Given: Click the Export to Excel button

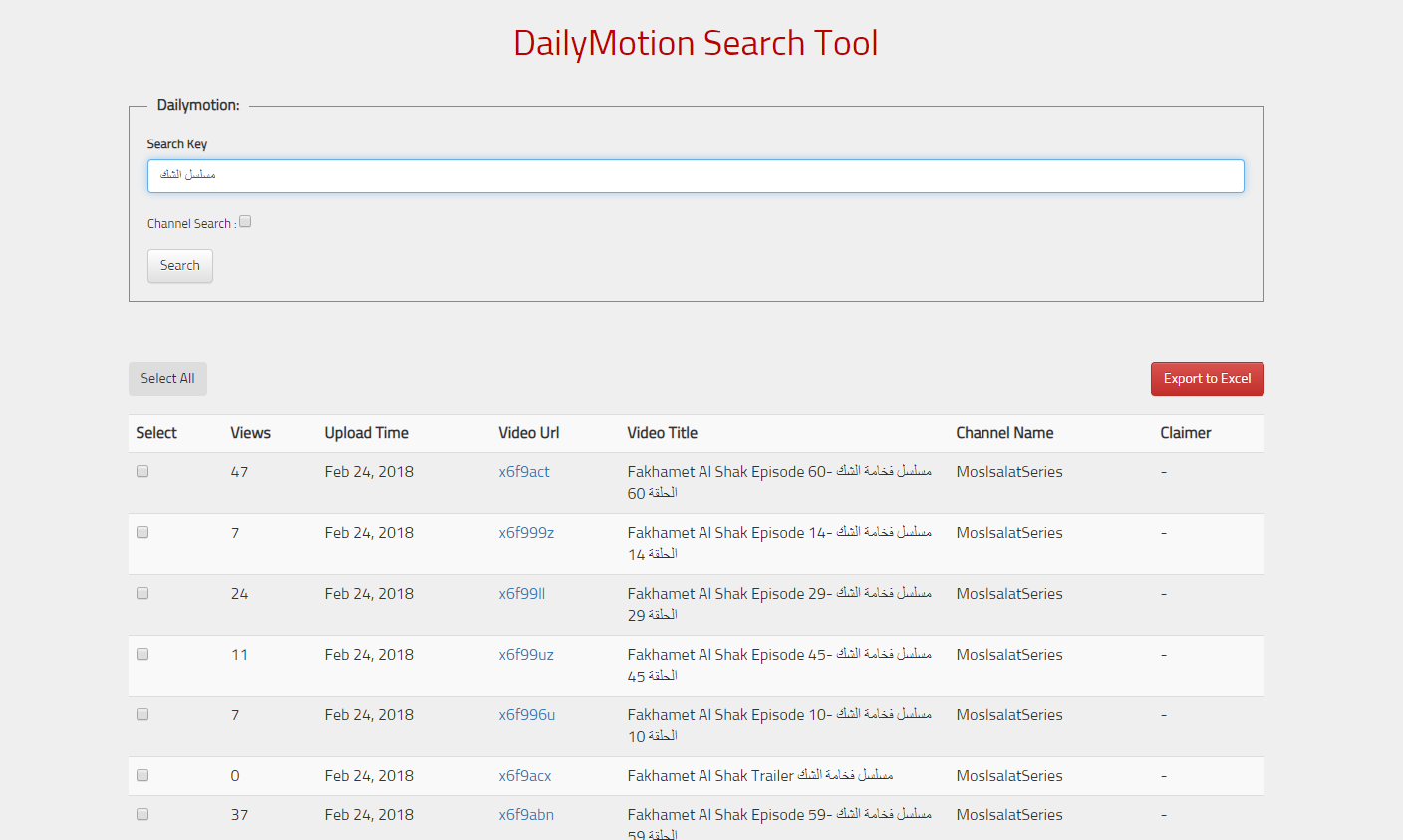Looking at the screenshot, I should (1207, 379).
